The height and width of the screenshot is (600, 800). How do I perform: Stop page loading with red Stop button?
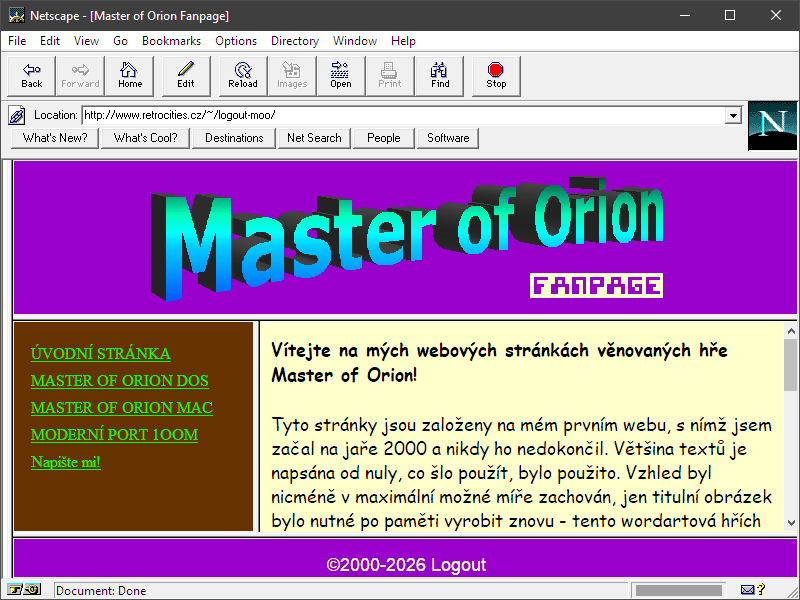coord(496,75)
